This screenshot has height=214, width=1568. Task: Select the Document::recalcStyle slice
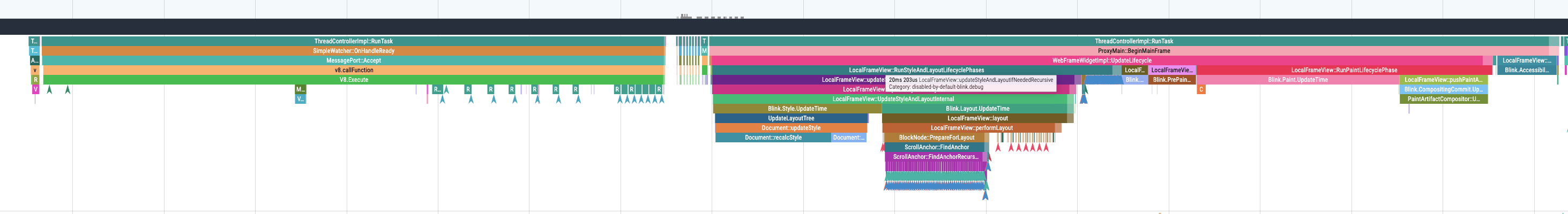[x=773, y=138]
